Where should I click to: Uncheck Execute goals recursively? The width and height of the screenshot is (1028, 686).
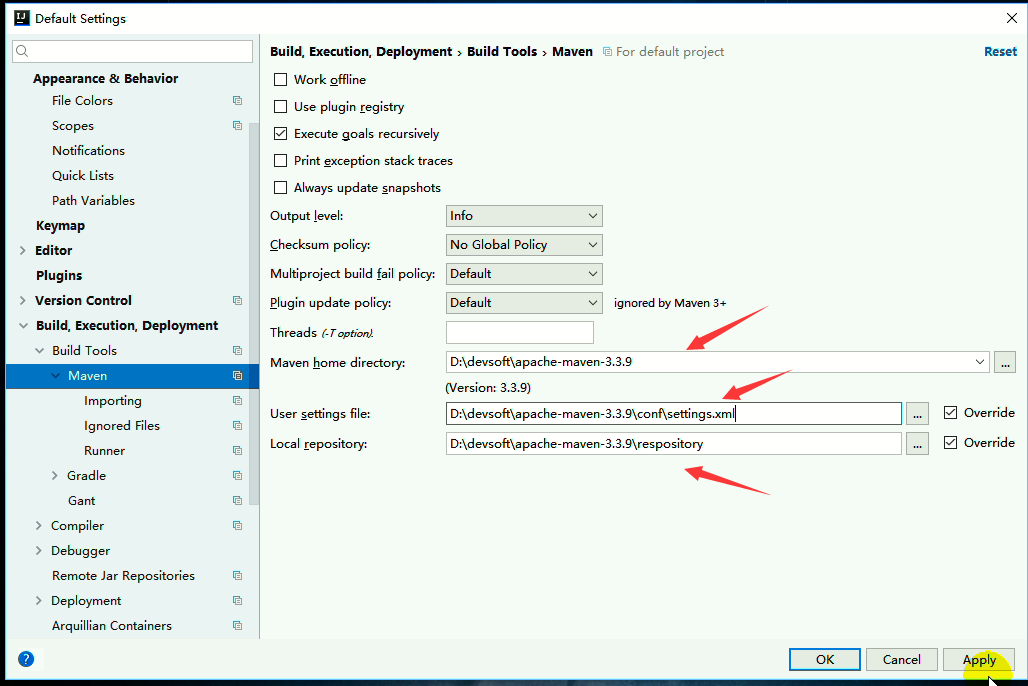(281, 134)
